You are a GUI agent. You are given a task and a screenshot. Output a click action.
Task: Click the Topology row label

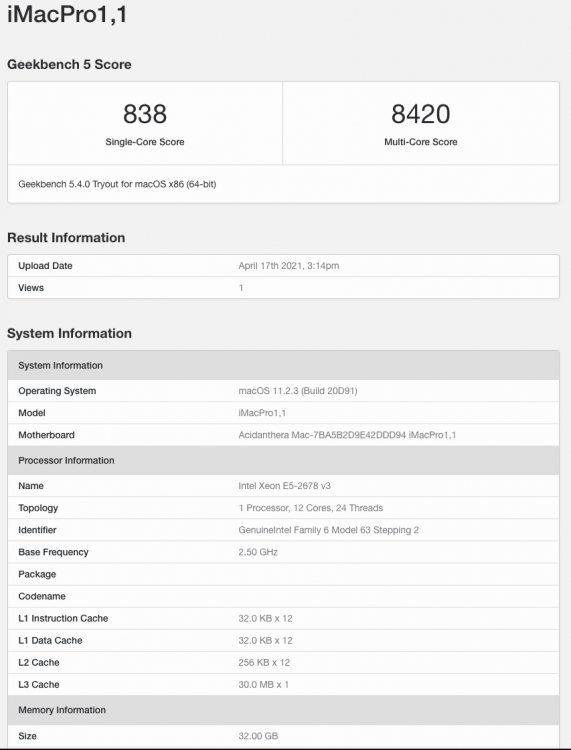[38, 508]
